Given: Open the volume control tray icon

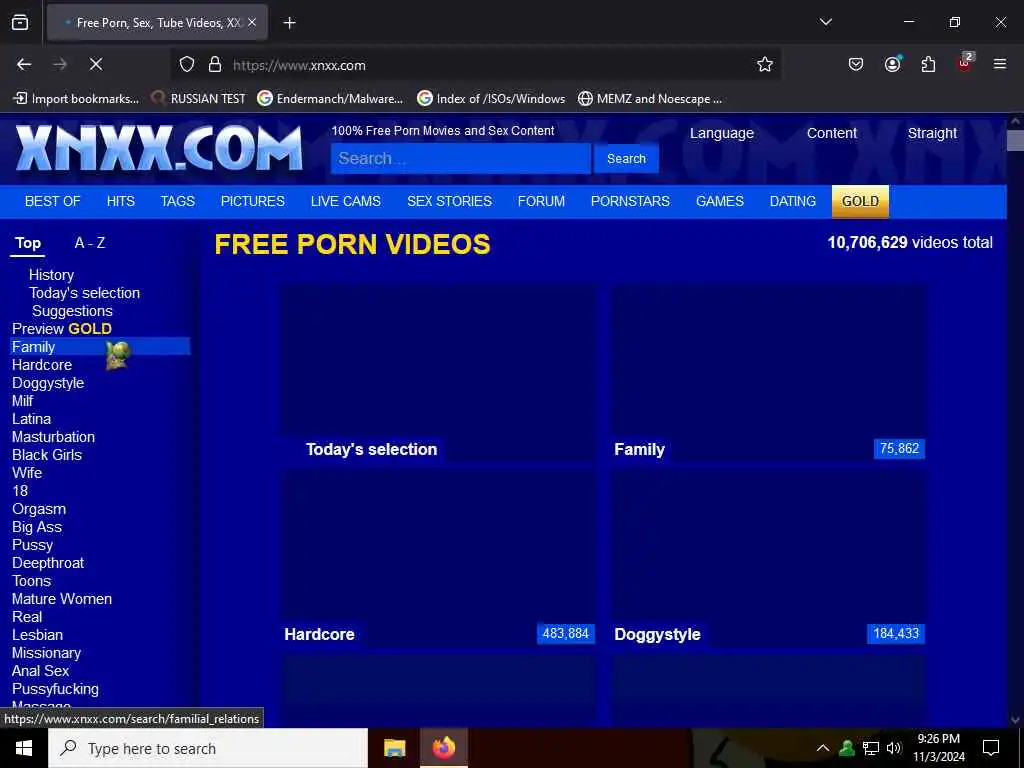Looking at the screenshot, I should pos(894,748).
